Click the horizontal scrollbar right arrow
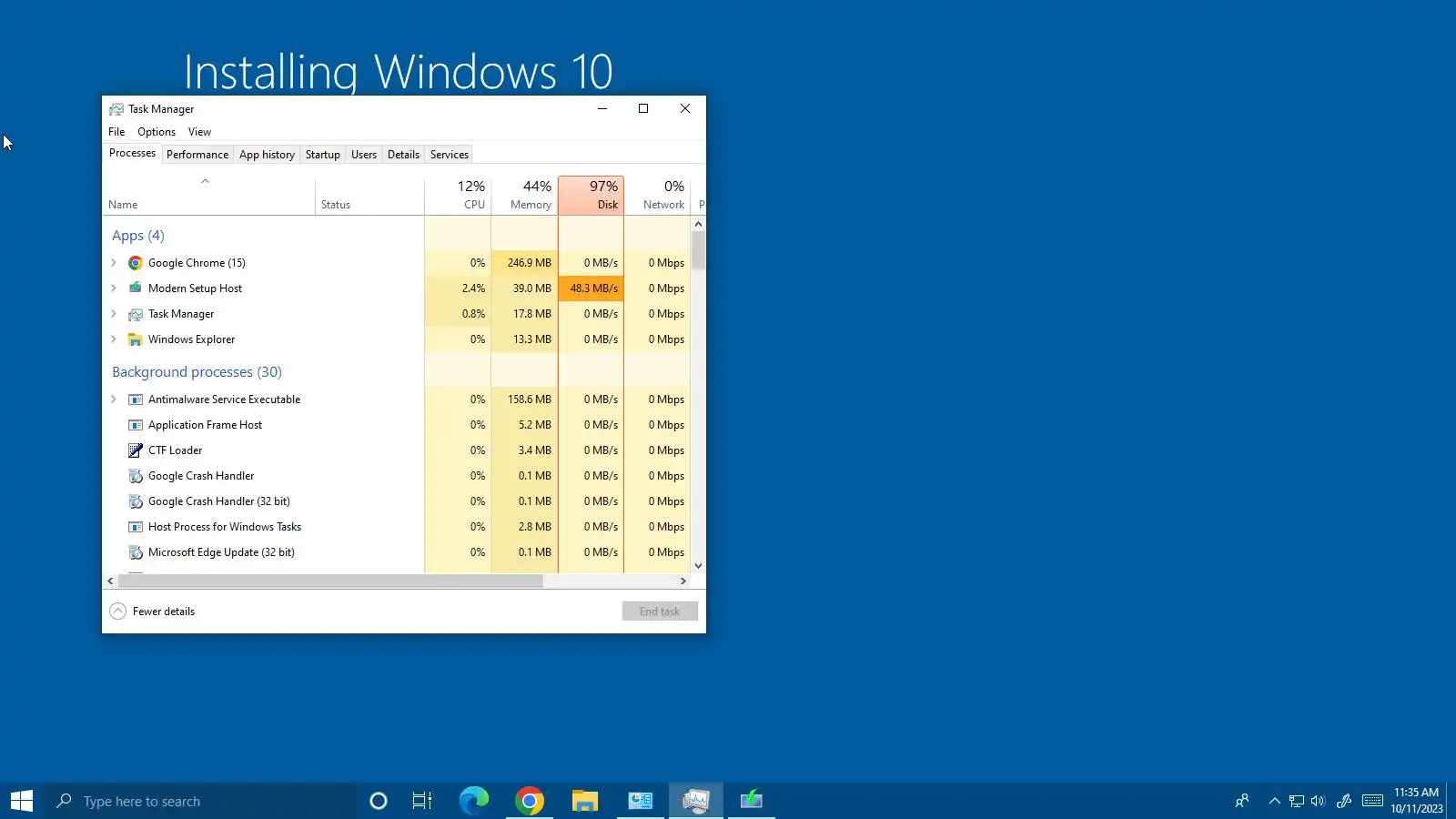Viewport: 1456px width, 819px height. click(683, 581)
